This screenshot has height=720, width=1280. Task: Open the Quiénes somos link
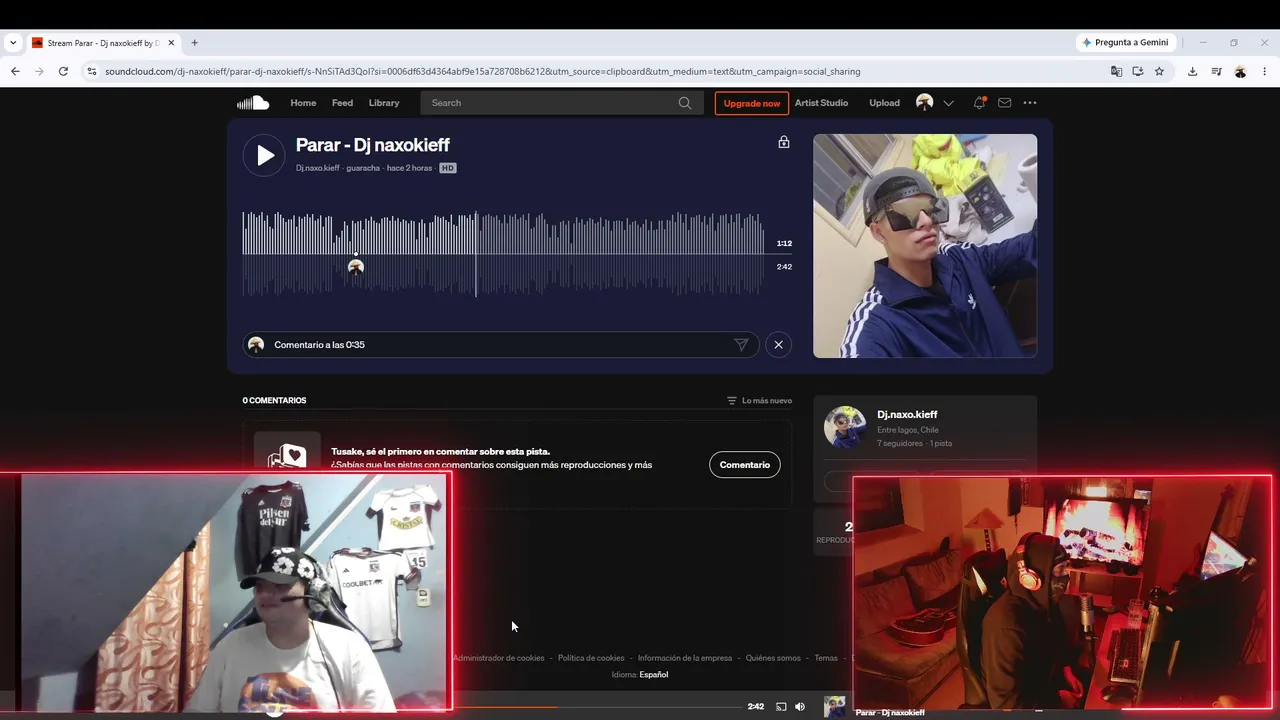773,658
